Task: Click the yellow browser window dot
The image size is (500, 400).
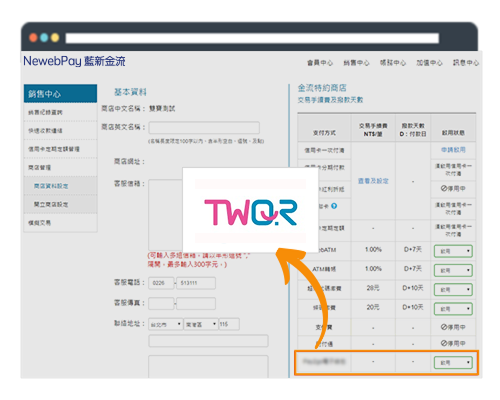Action: tap(55, 37)
